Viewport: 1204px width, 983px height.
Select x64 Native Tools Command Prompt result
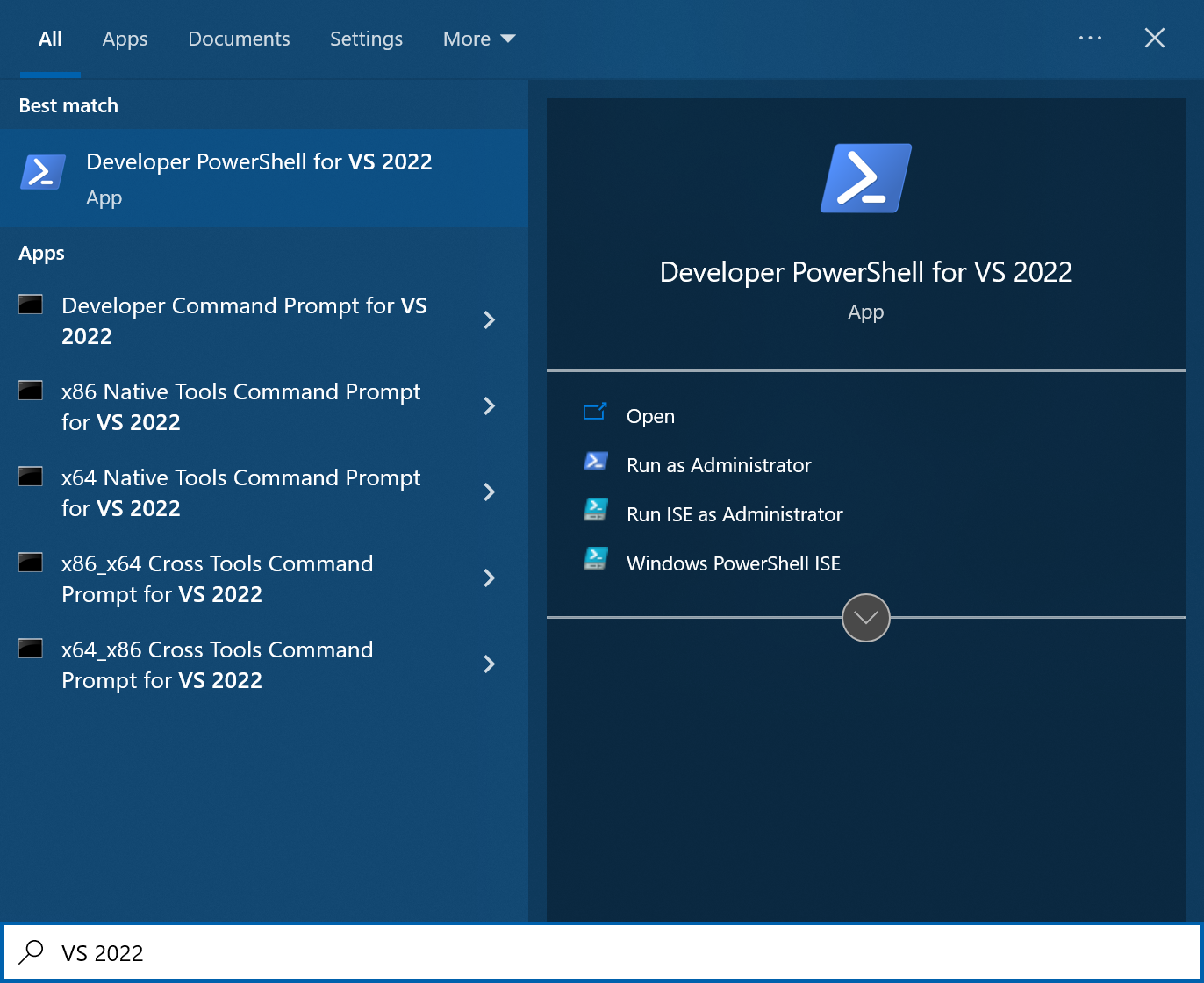click(264, 492)
